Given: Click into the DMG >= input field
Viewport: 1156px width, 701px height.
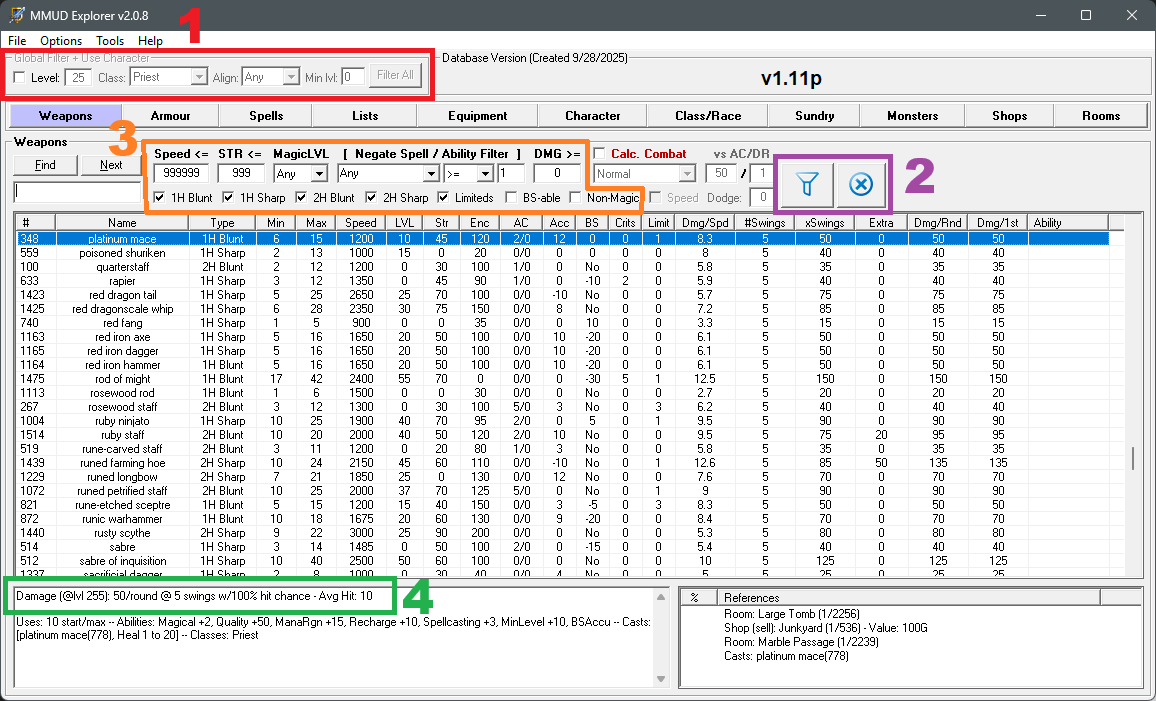Looking at the screenshot, I should tap(556, 174).
